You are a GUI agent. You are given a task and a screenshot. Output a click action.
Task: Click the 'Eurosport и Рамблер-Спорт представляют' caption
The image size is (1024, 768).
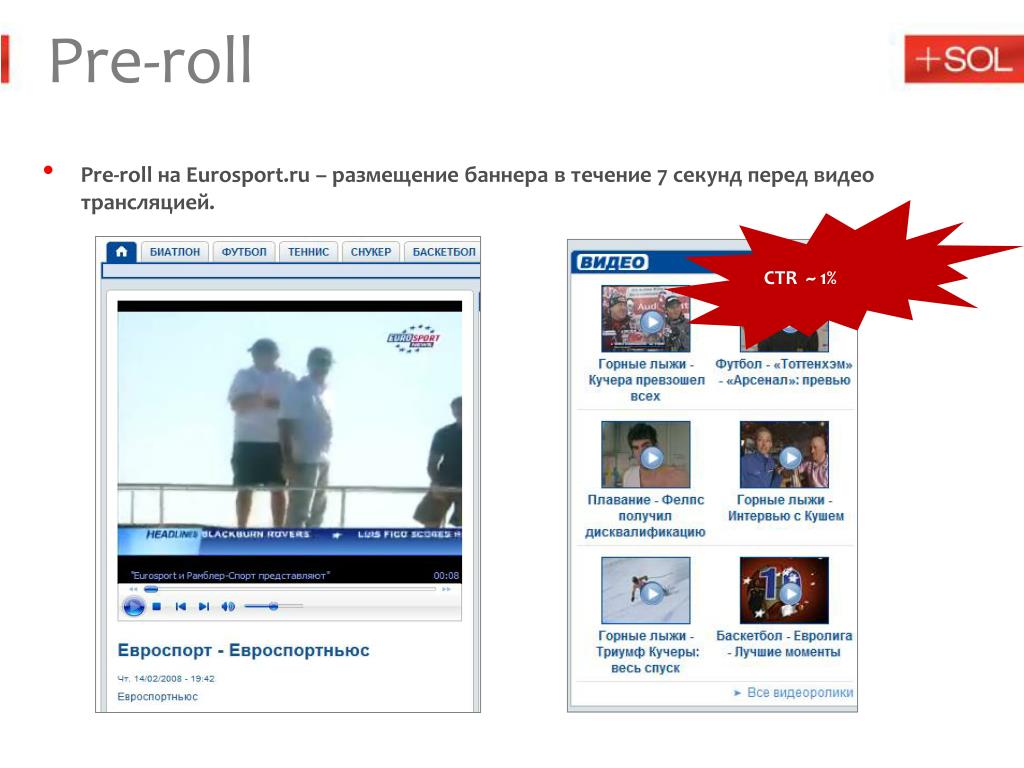pos(231,575)
